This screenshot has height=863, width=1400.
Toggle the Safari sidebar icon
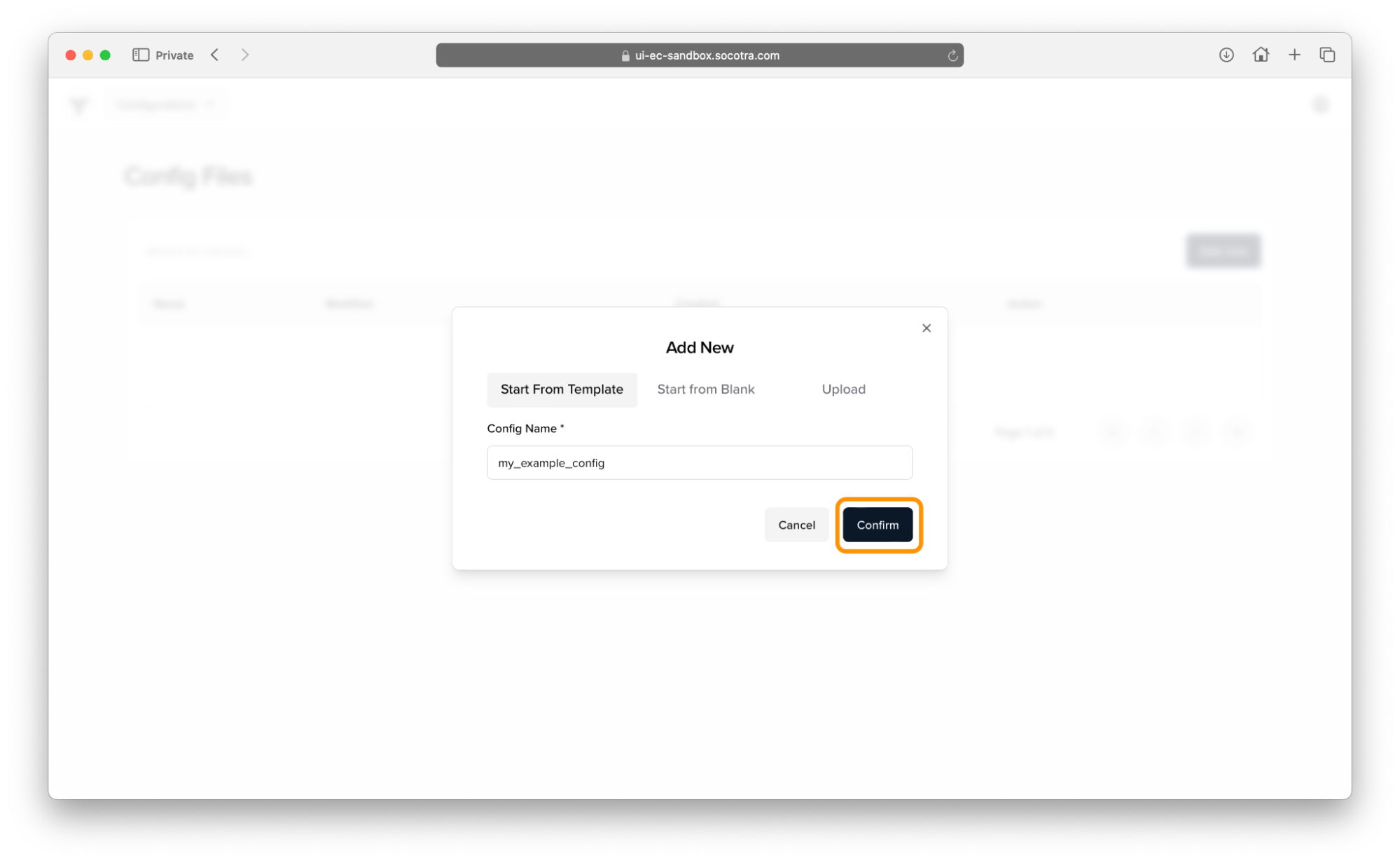(141, 55)
